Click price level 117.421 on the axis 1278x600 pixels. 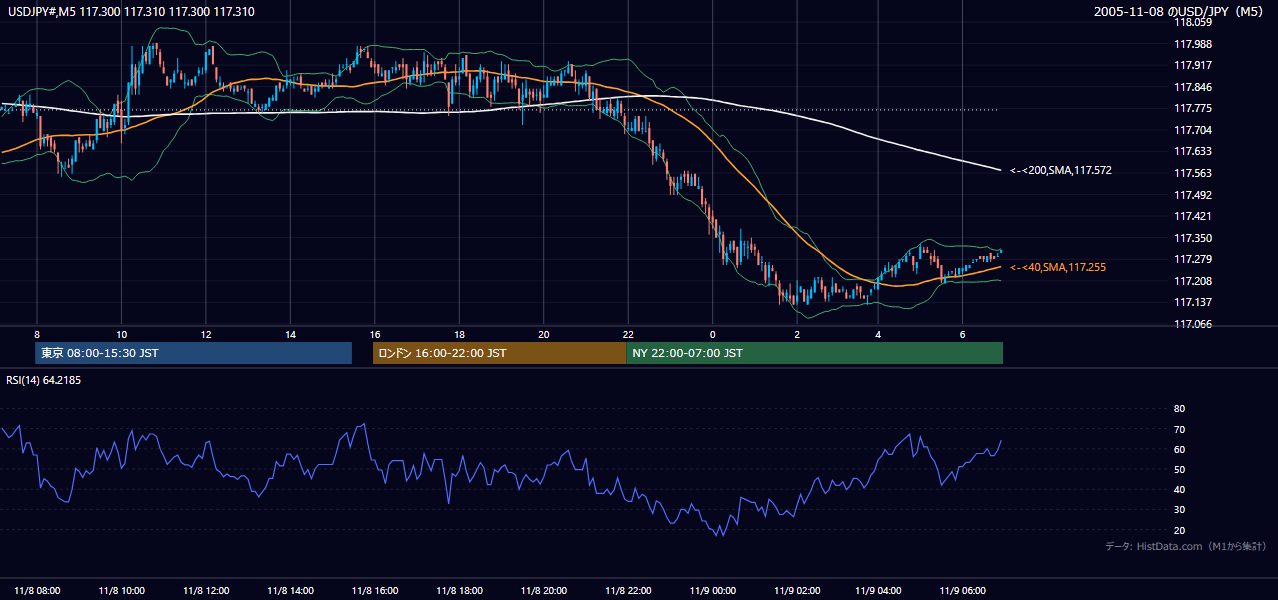point(1193,216)
